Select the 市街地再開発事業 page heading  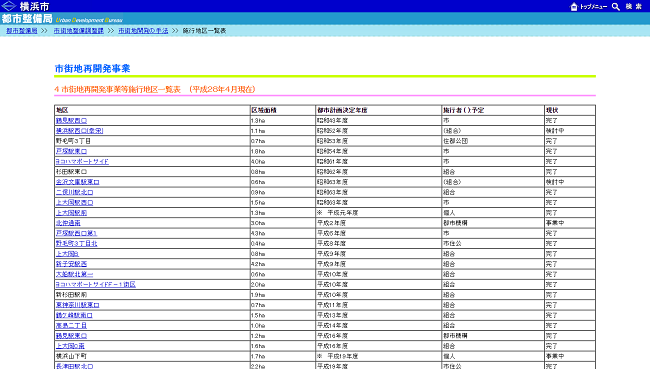coord(92,68)
